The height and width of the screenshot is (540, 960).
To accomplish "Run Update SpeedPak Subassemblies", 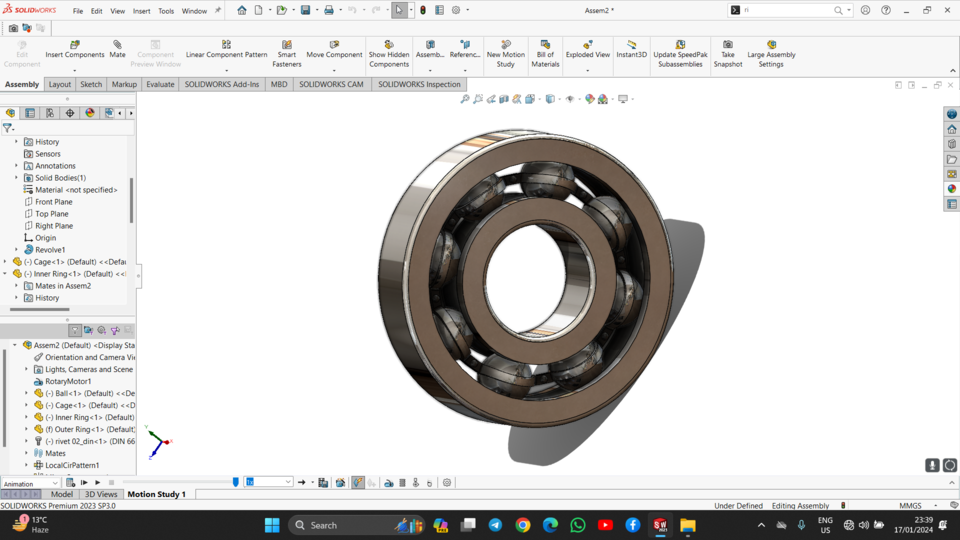I will coord(680,54).
